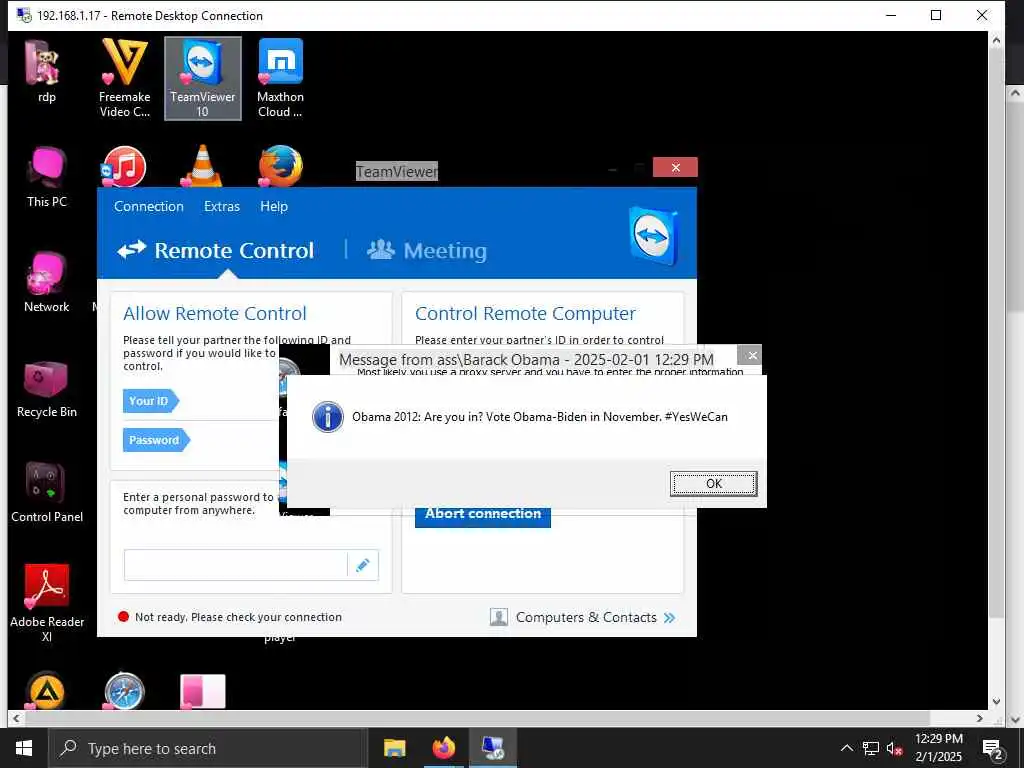The width and height of the screenshot is (1024, 768).
Task: Expand Computers & Contacts double arrow
Action: pyautogui.click(x=669, y=618)
